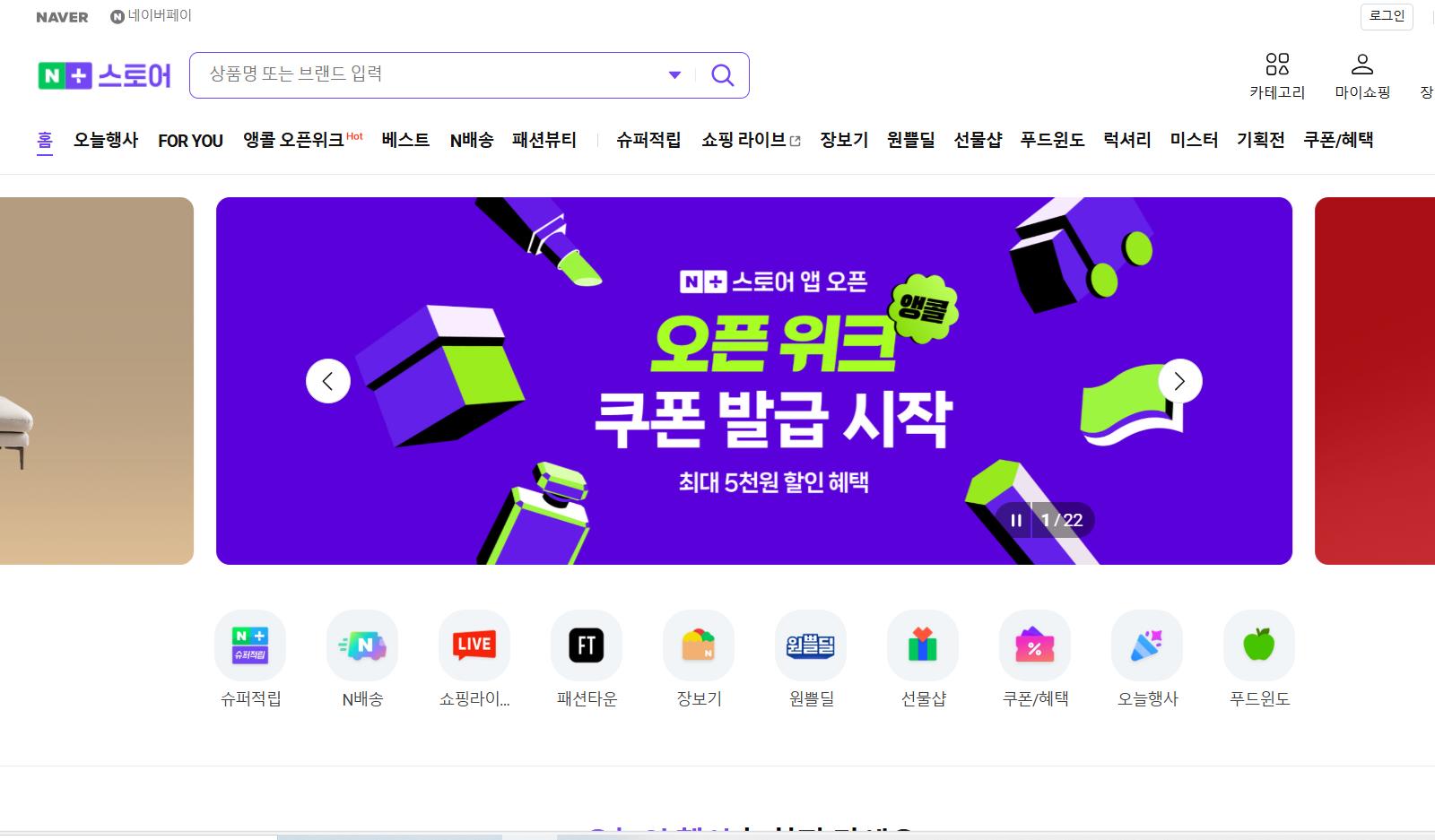
Task: Open the 베스트 tab
Action: [x=405, y=140]
